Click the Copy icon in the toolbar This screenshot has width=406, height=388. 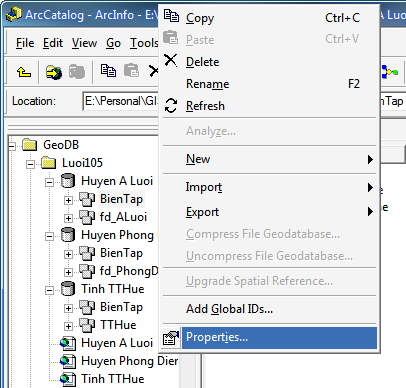(108, 71)
